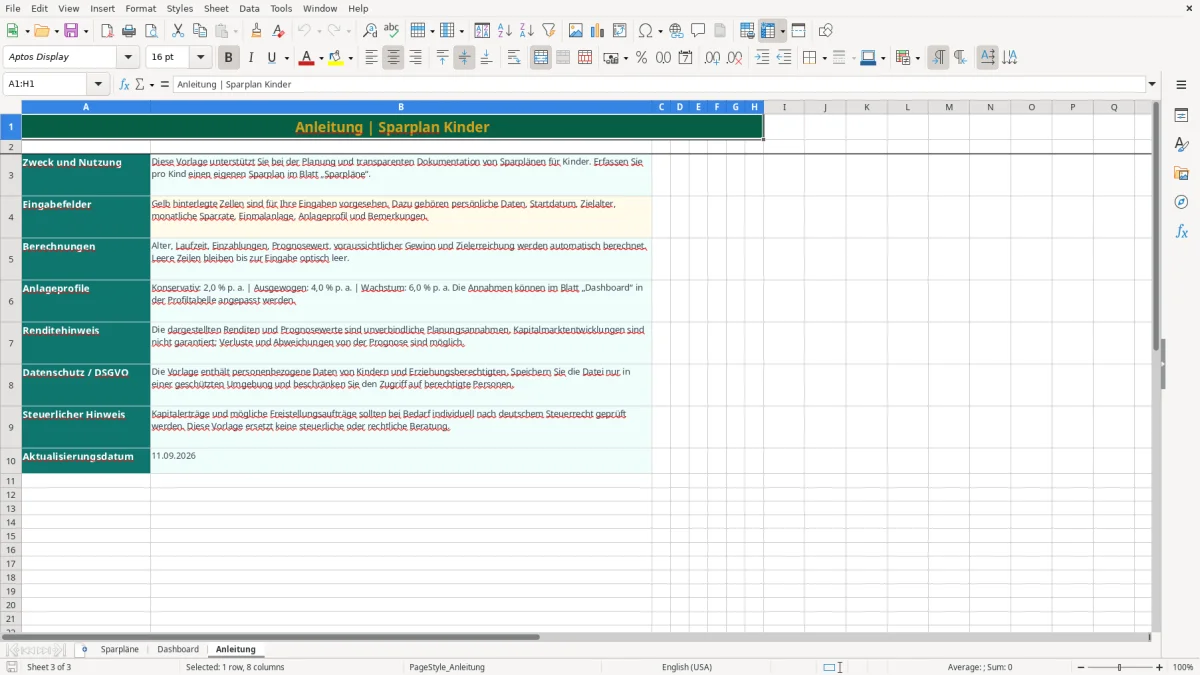
Task: Toggle Underline formatting
Action: tap(270, 58)
